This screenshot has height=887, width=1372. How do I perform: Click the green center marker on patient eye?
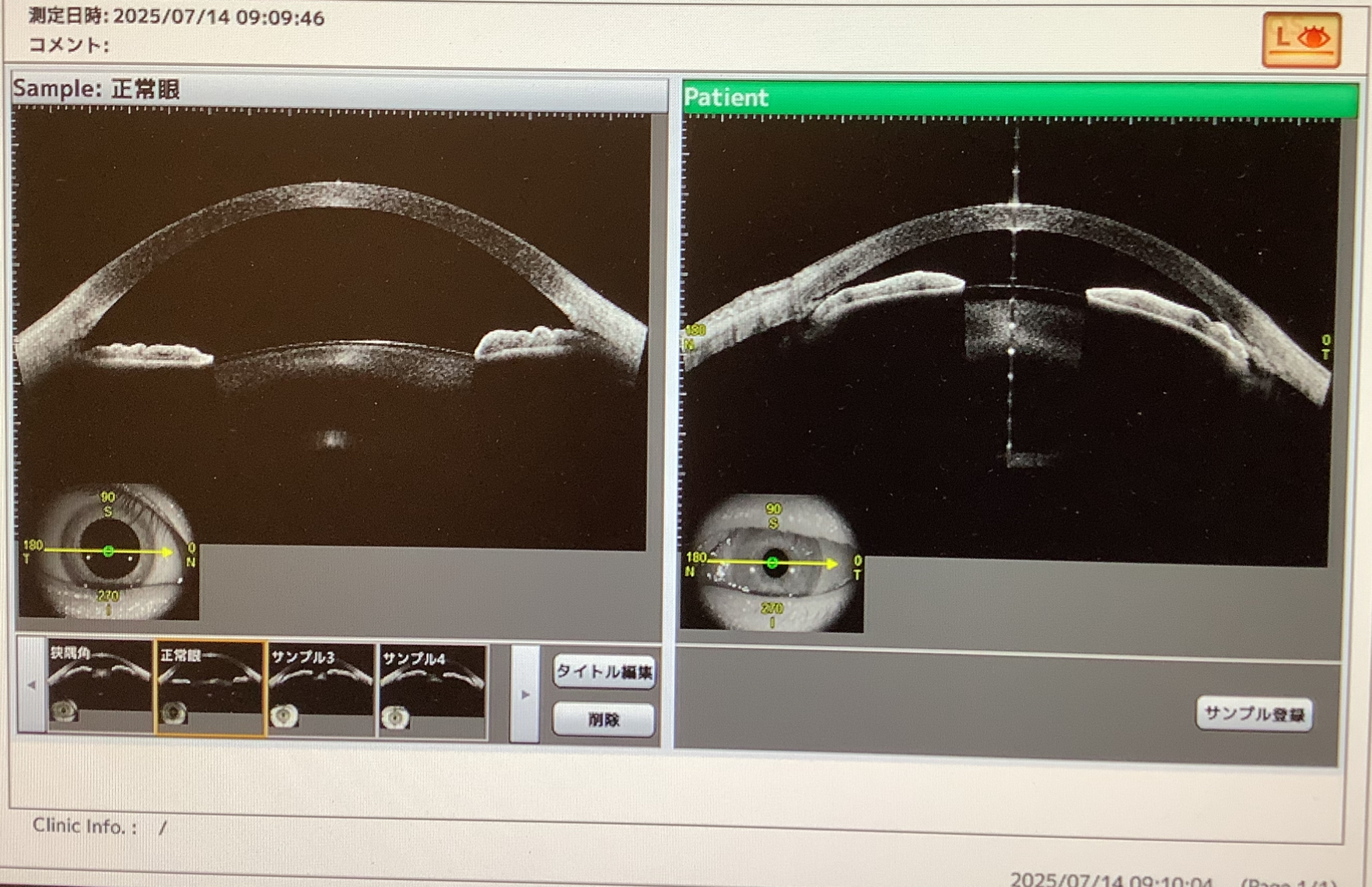pyautogui.click(x=772, y=563)
